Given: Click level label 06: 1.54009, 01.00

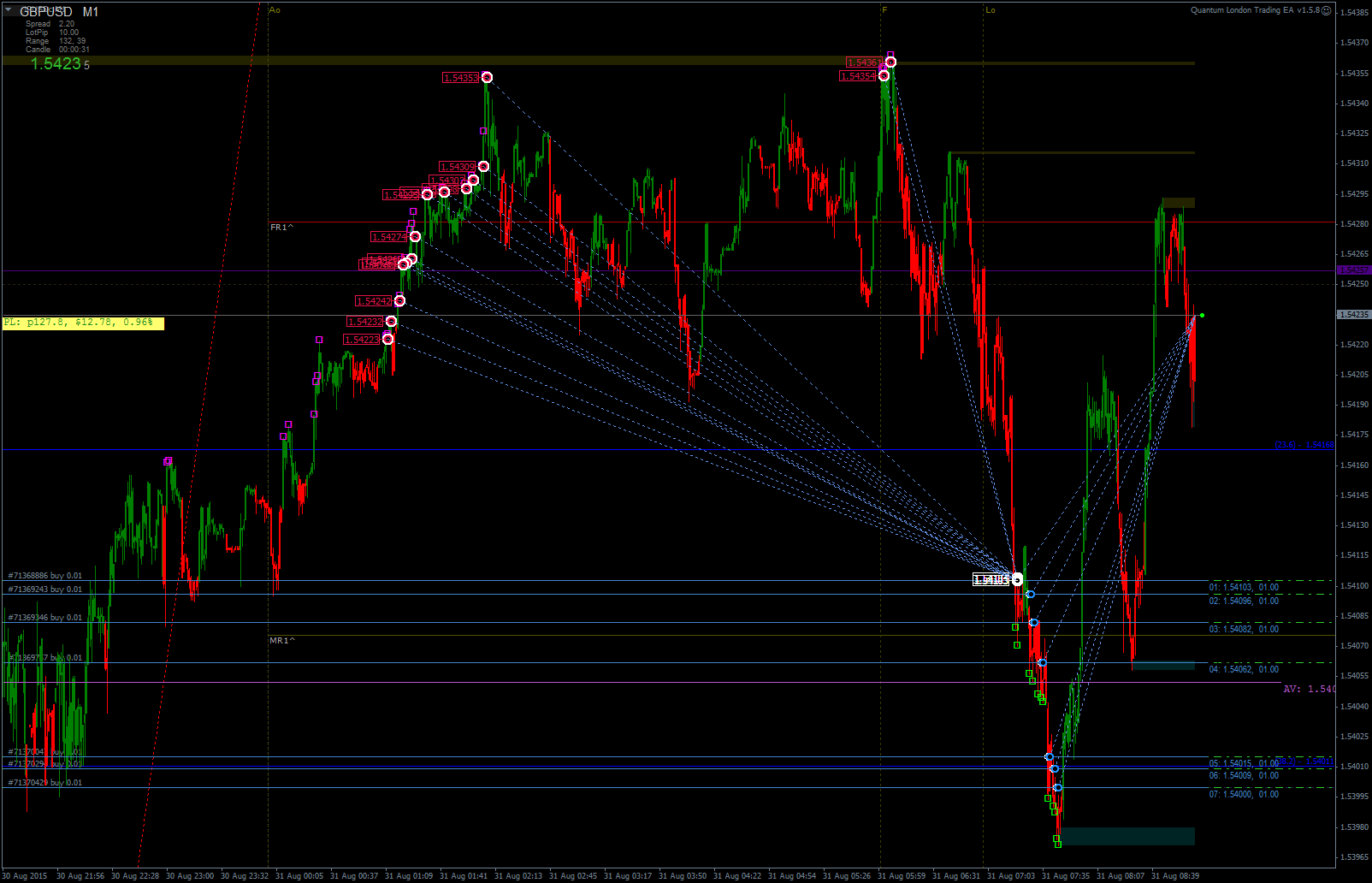Looking at the screenshot, I should 1244,775.
